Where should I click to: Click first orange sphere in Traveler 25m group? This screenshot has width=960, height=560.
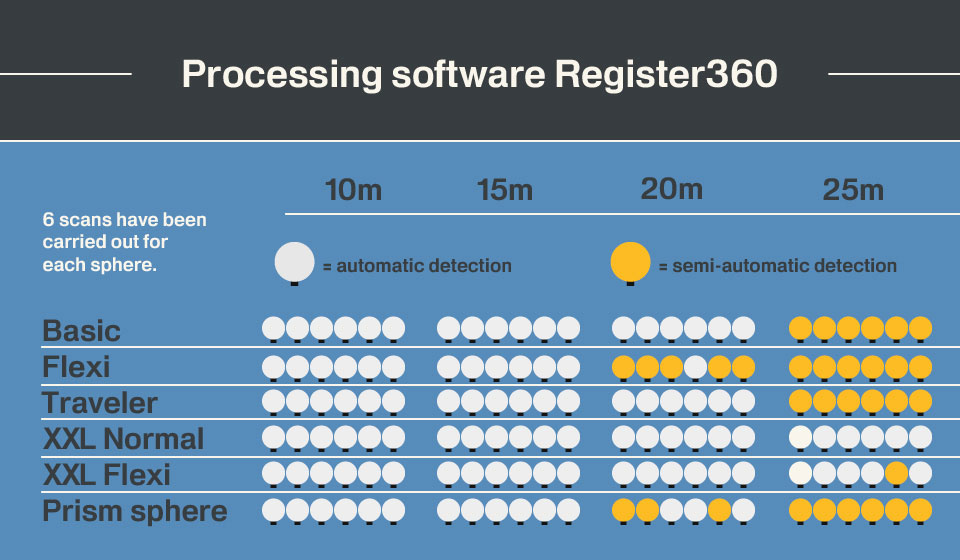[800, 401]
